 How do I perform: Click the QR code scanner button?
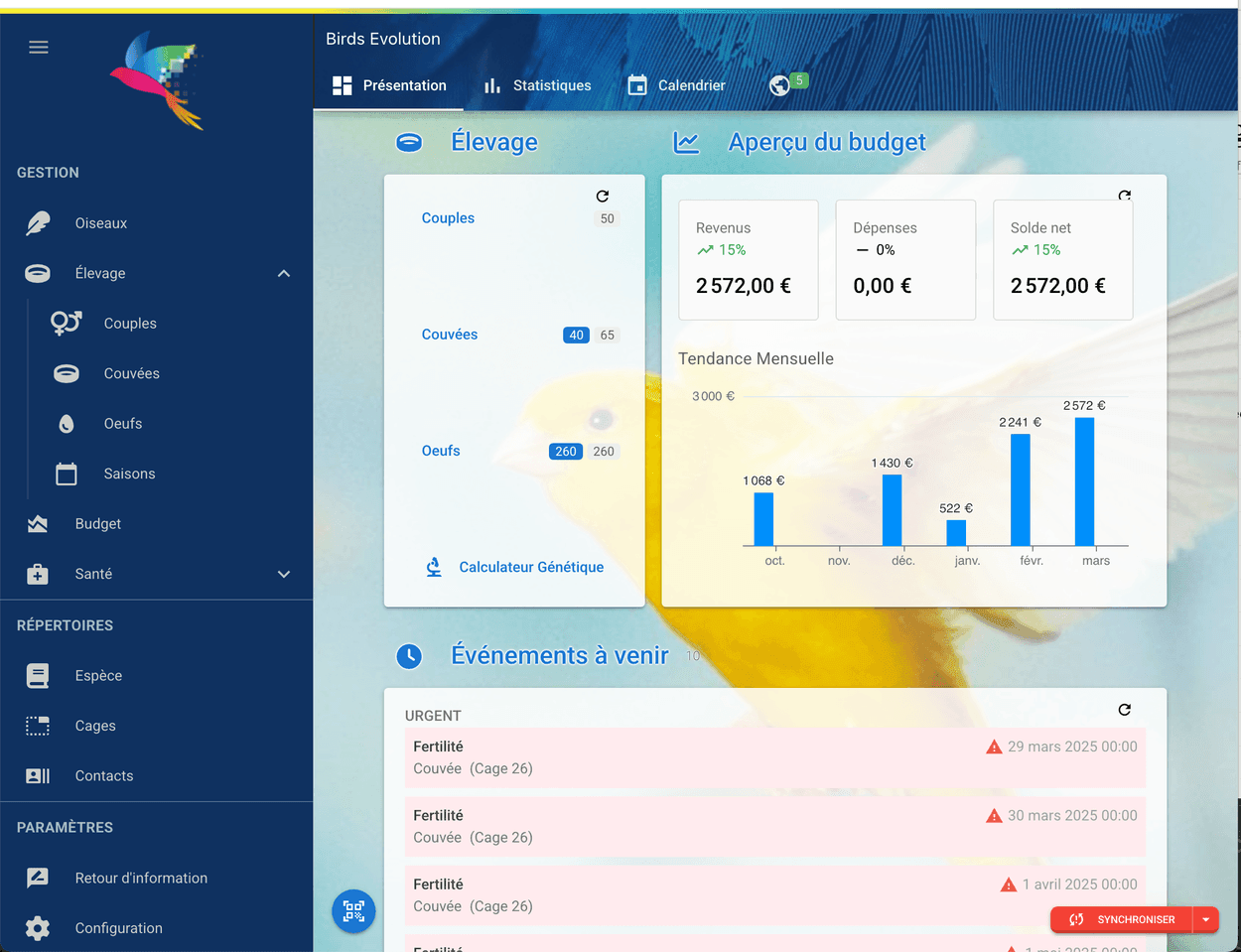(x=353, y=910)
